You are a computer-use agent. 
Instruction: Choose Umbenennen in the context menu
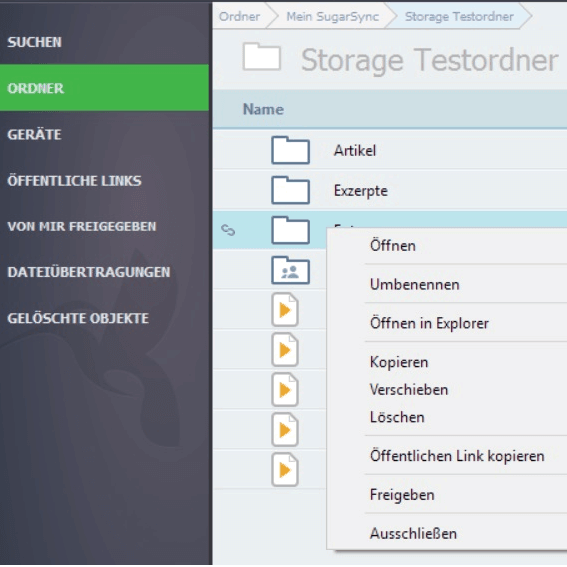pyautogui.click(x=414, y=285)
